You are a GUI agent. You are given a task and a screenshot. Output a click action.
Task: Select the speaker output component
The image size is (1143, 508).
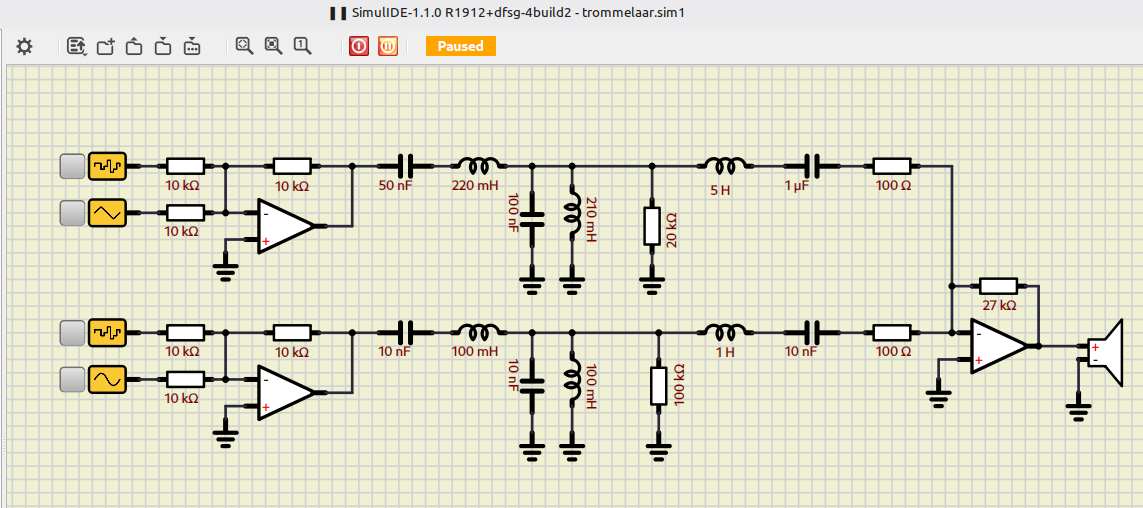(1106, 352)
